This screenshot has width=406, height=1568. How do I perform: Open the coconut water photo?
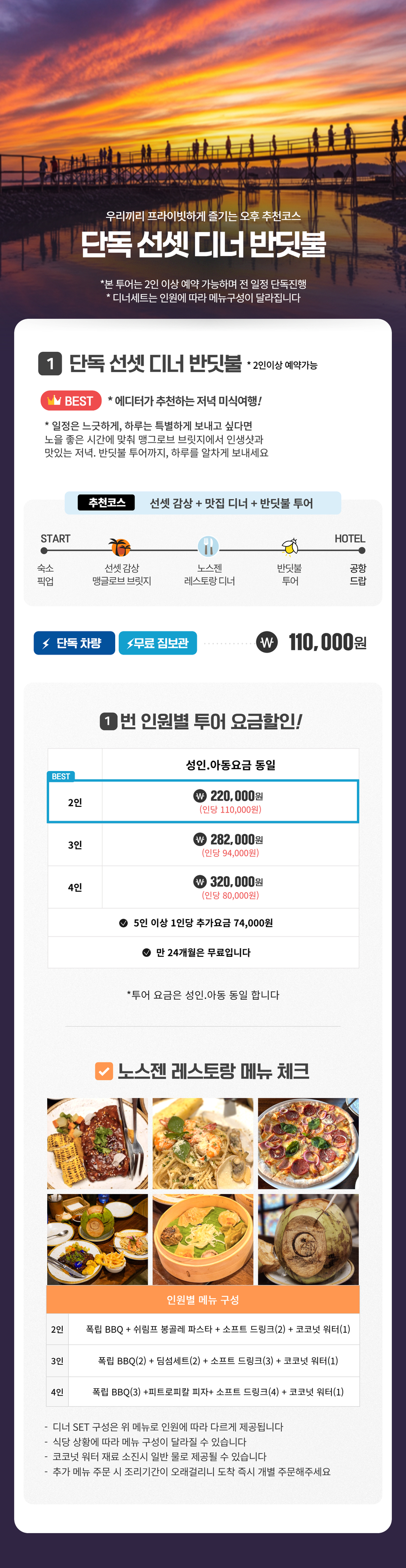tap(308, 1239)
